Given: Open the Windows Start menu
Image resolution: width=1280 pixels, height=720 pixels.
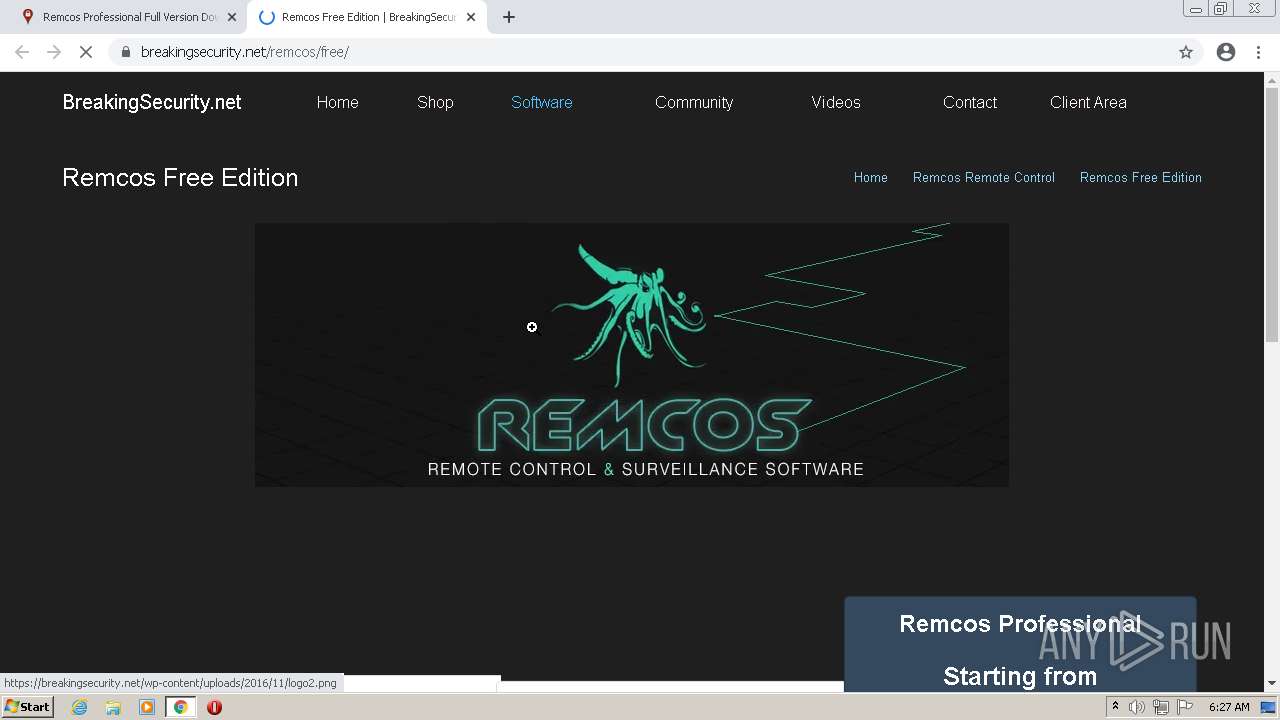Looking at the screenshot, I should pos(27,707).
